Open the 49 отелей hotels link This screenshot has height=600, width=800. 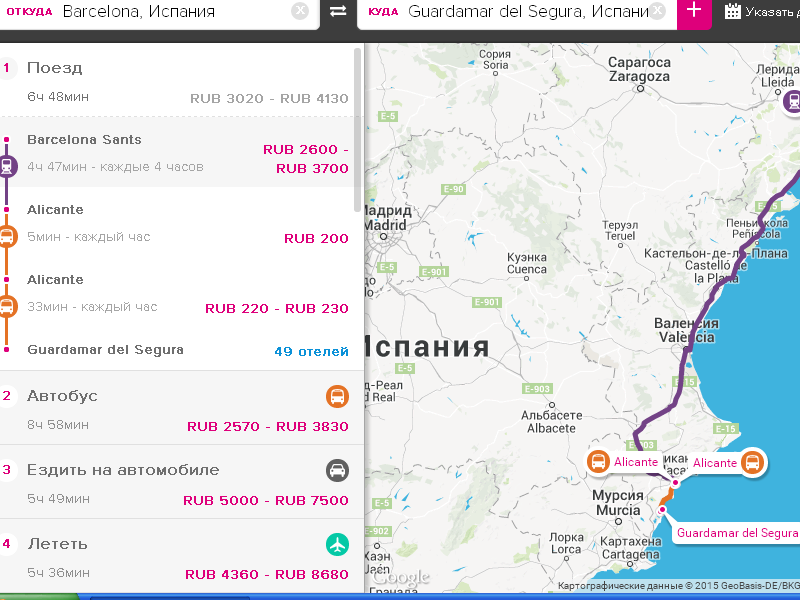pos(311,351)
